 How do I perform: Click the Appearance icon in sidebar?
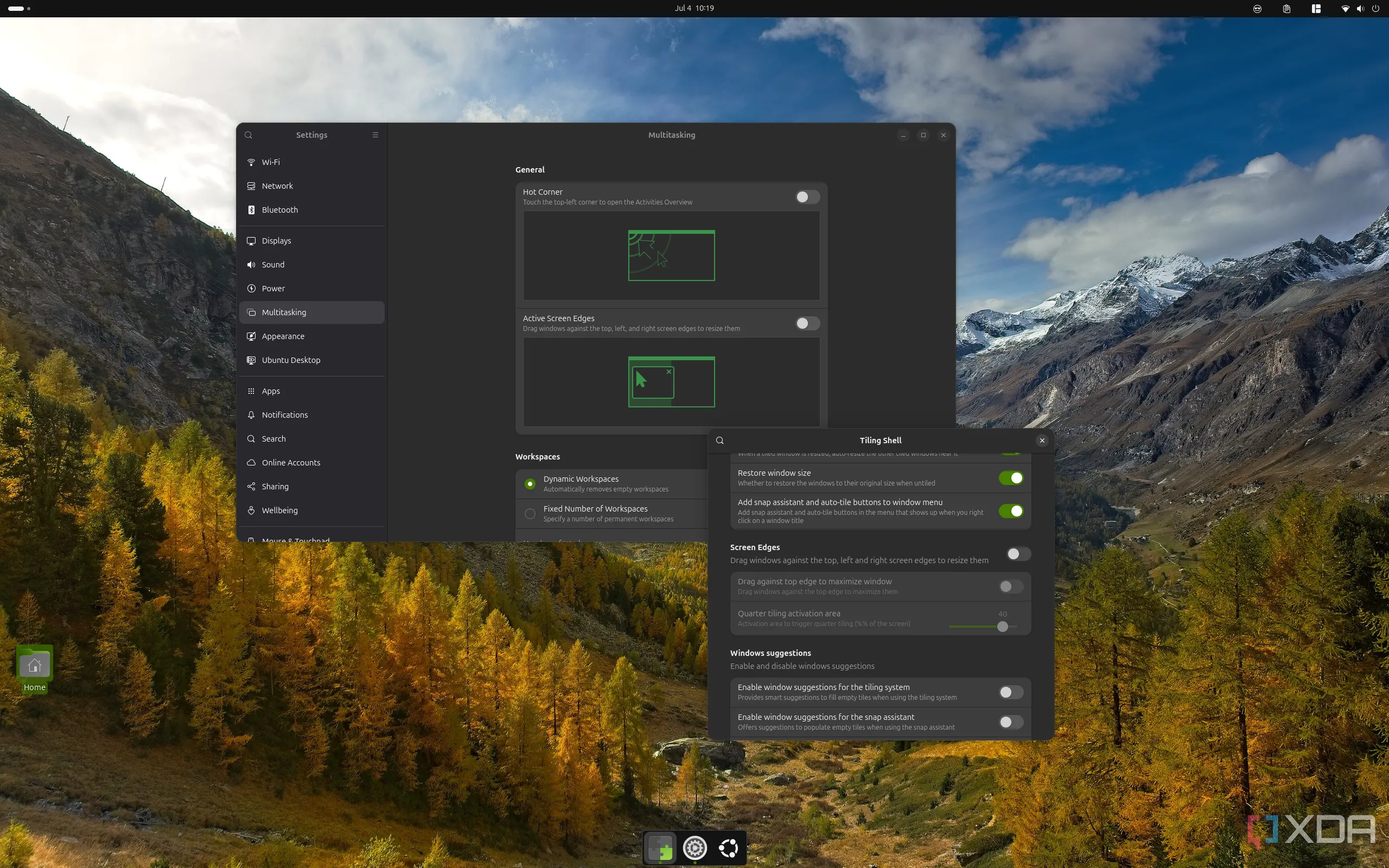(x=251, y=336)
